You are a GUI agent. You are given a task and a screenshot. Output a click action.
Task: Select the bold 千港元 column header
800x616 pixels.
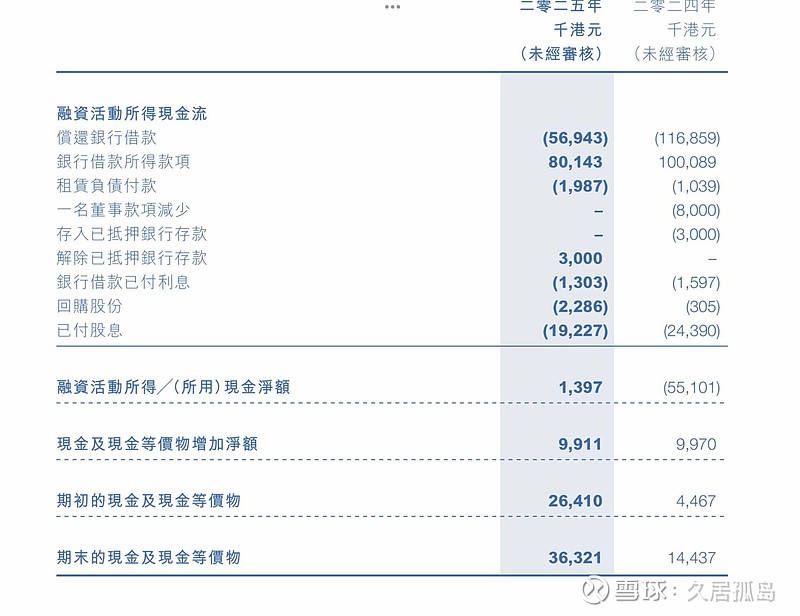(x=578, y=30)
